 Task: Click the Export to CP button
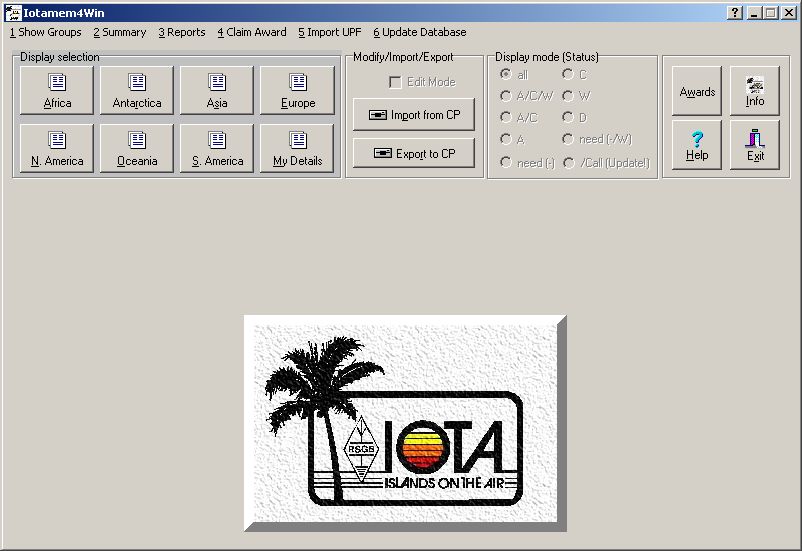[x=414, y=153]
